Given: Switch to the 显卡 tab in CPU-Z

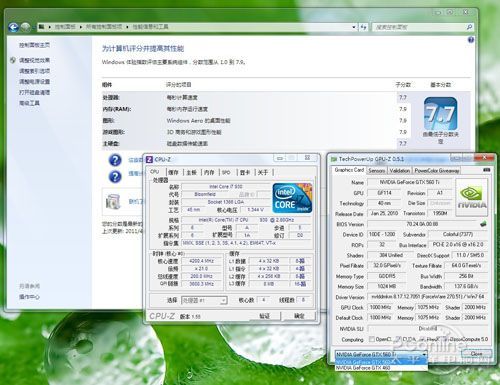Looking at the screenshot, I should click(245, 172).
